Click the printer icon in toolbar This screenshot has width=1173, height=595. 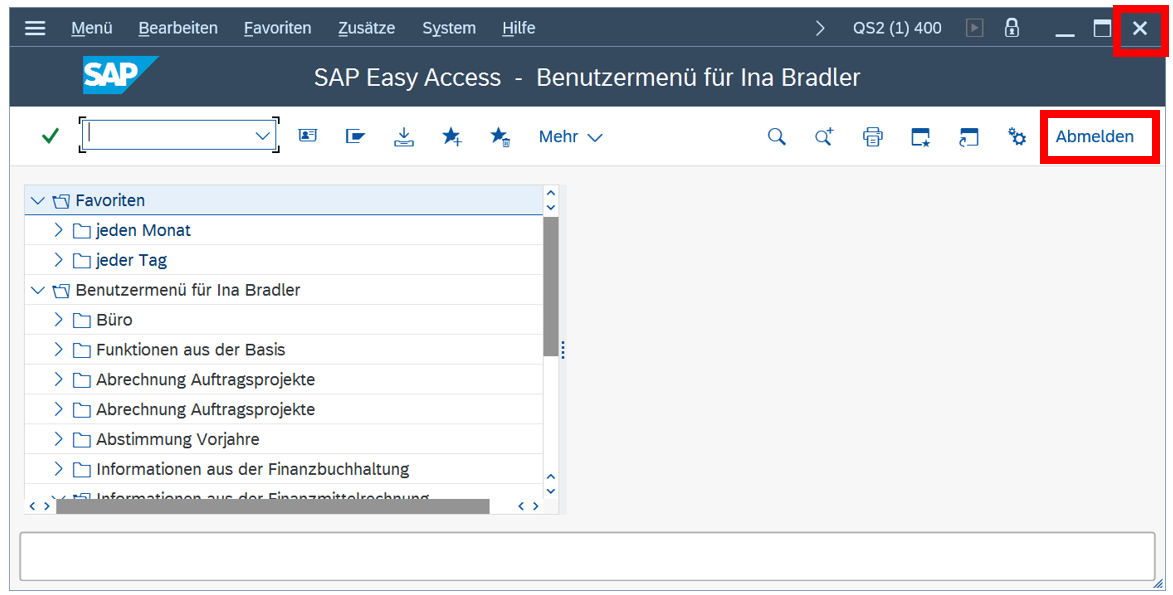(x=873, y=137)
